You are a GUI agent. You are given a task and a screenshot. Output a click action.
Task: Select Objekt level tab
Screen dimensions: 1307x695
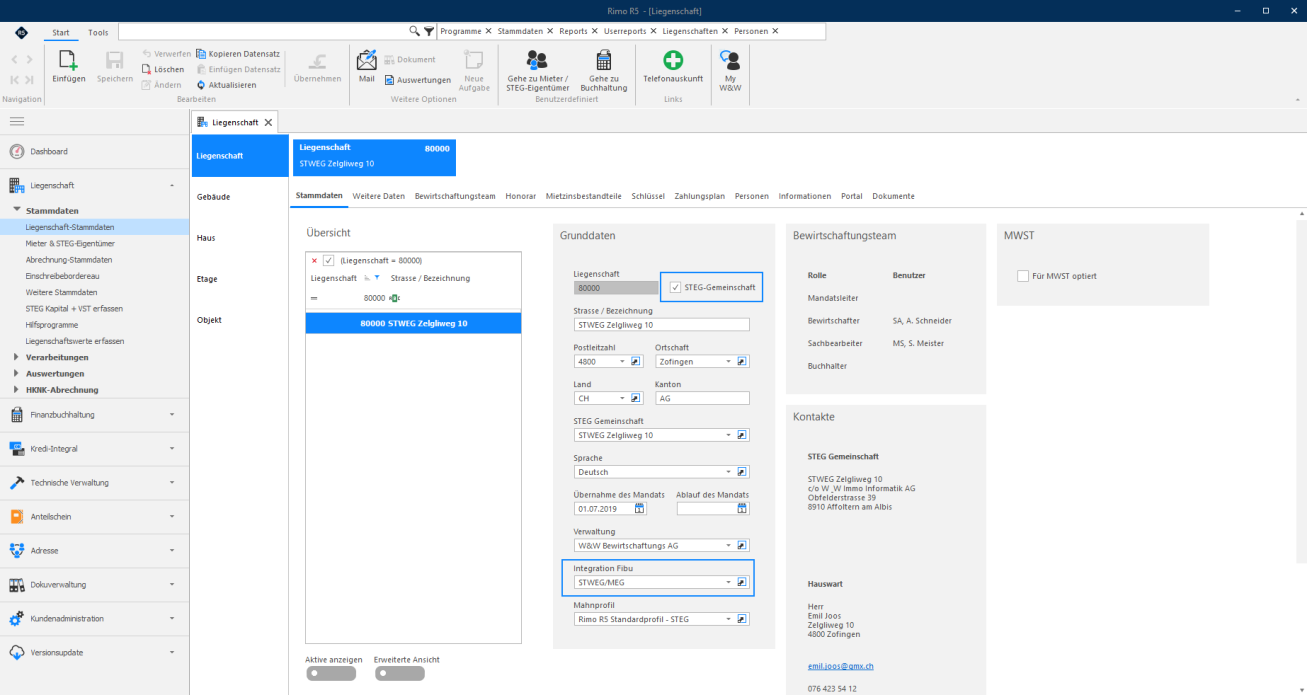[x=240, y=320]
